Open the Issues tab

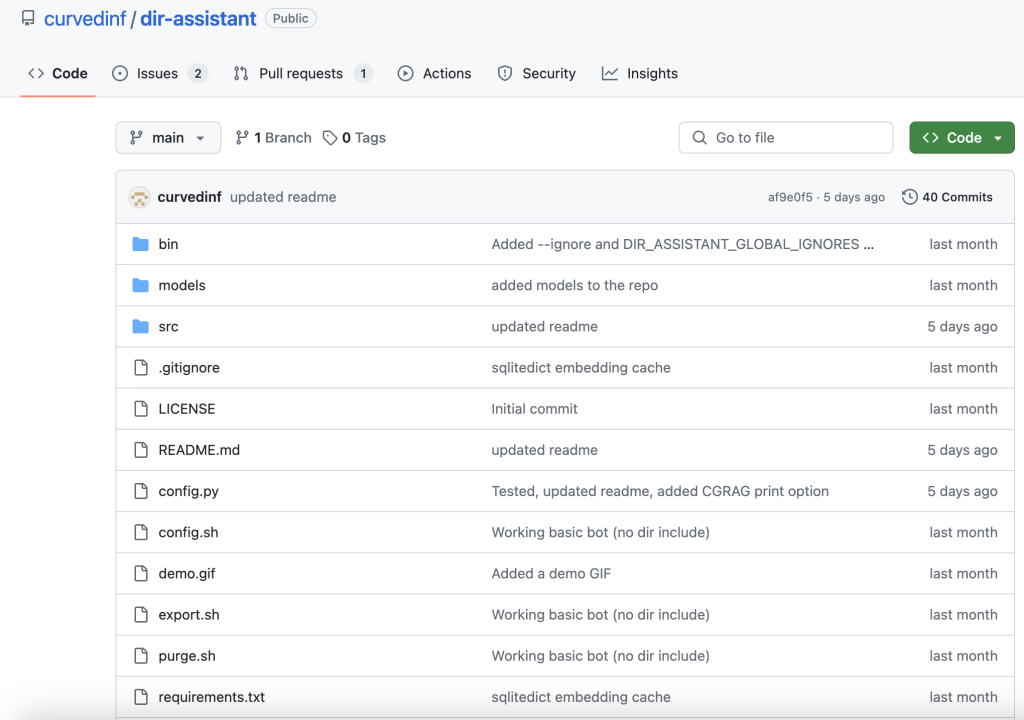[x=160, y=73]
